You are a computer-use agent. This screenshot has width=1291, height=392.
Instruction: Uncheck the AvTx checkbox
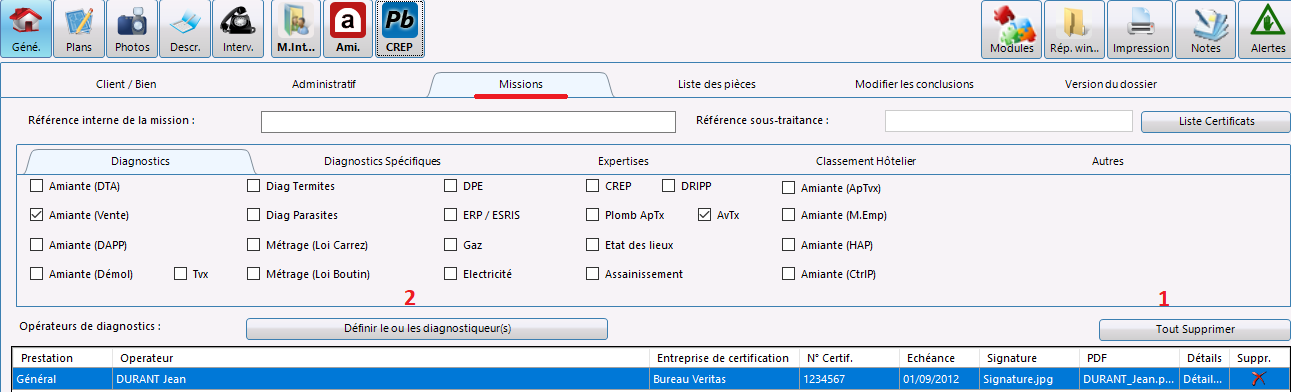(704, 215)
